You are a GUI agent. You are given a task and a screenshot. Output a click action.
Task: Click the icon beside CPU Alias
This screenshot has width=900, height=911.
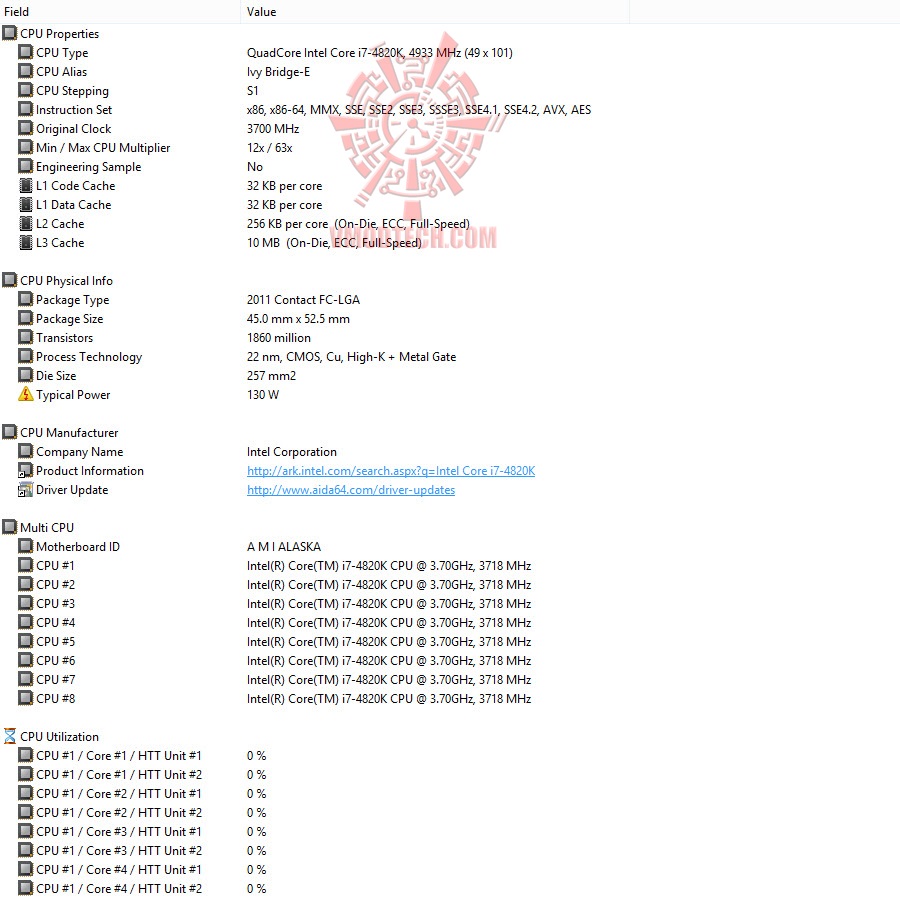click(x=26, y=71)
